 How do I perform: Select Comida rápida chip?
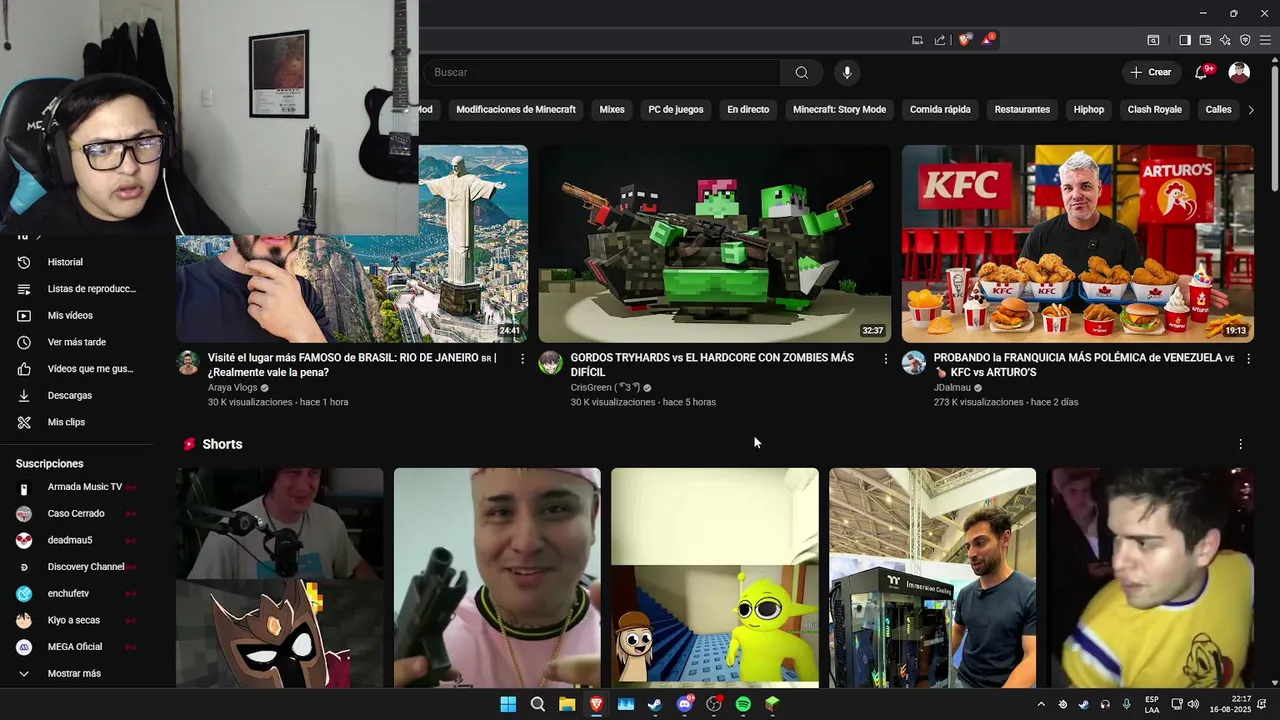(940, 110)
